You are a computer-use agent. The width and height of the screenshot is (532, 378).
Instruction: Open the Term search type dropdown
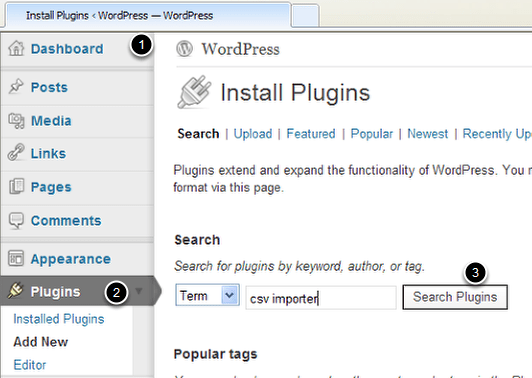[207, 295]
